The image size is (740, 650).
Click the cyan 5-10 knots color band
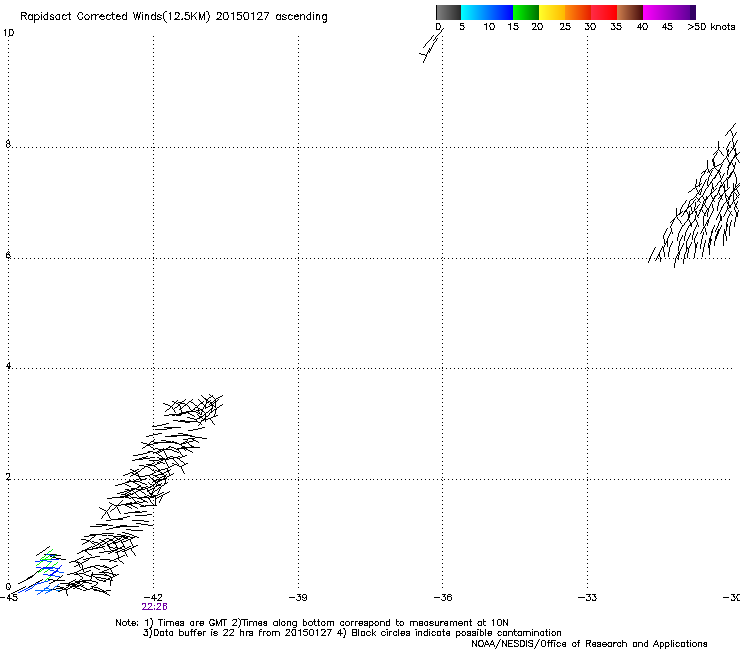click(x=474, y=12)
